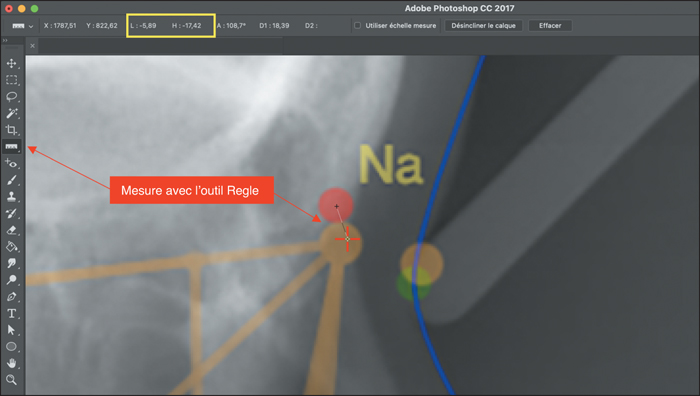This screenshot has width=700, height=396.
Task: Close the open document tab
Action: click(33, 46)
